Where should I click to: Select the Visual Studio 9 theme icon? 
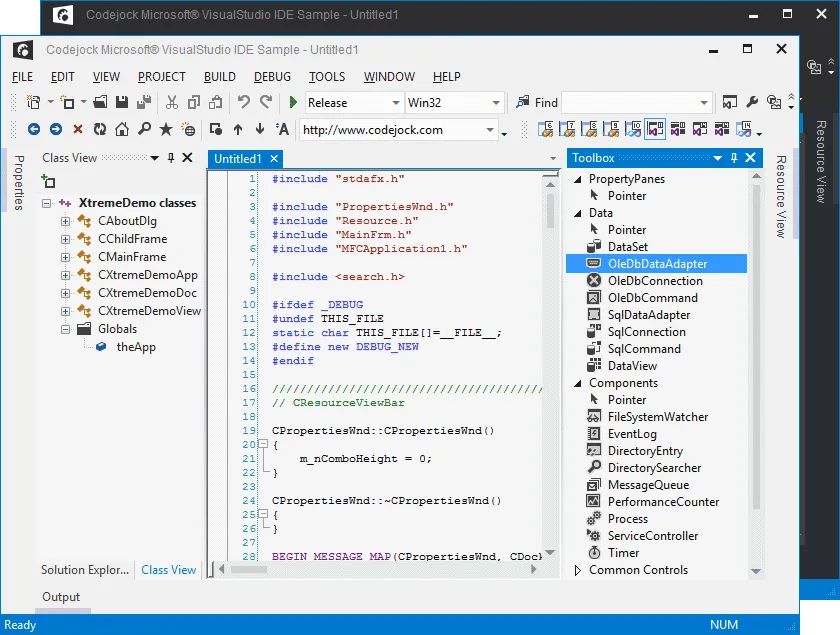click(x=611, y=129)
